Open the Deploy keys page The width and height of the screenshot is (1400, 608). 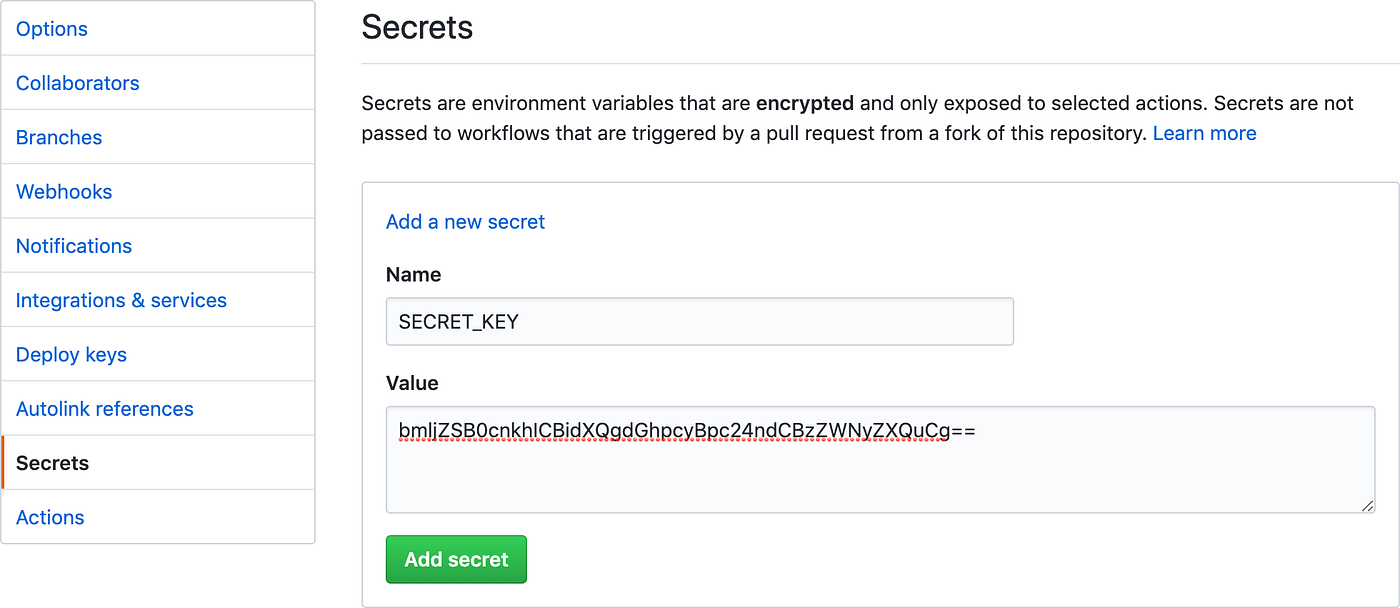71,355
